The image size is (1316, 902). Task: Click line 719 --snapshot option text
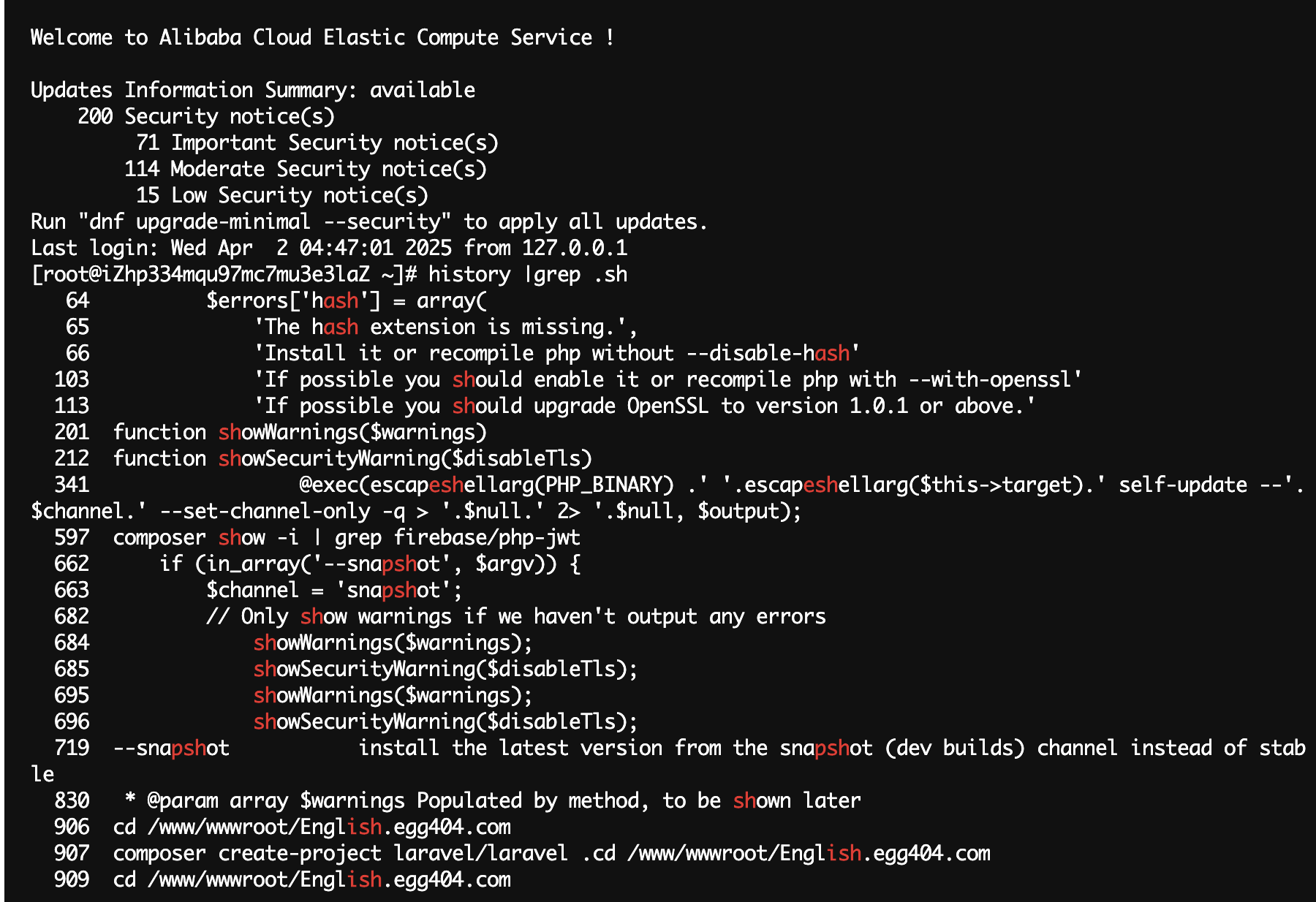[x=170, y=748]
